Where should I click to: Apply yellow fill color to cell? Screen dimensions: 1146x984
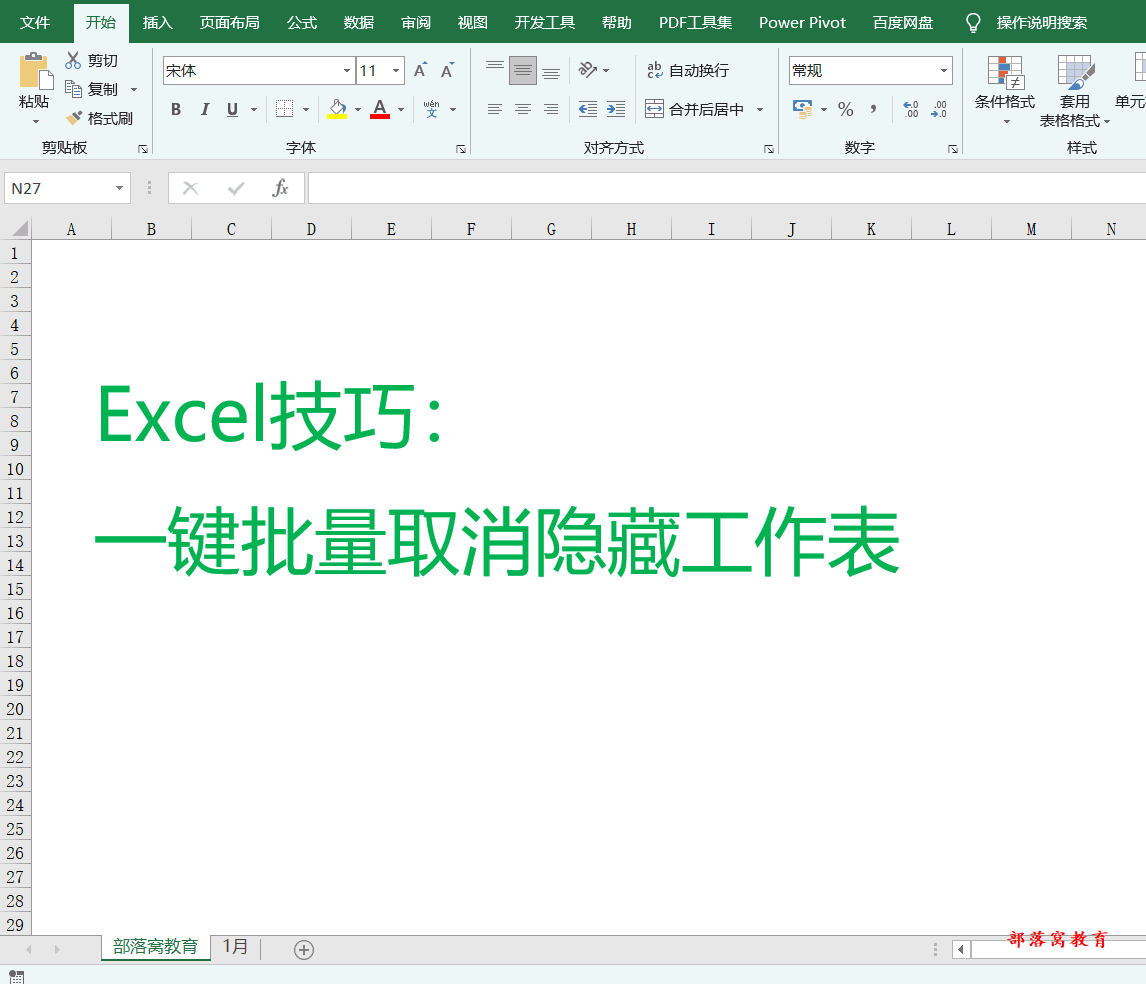[x=337, y=109]
